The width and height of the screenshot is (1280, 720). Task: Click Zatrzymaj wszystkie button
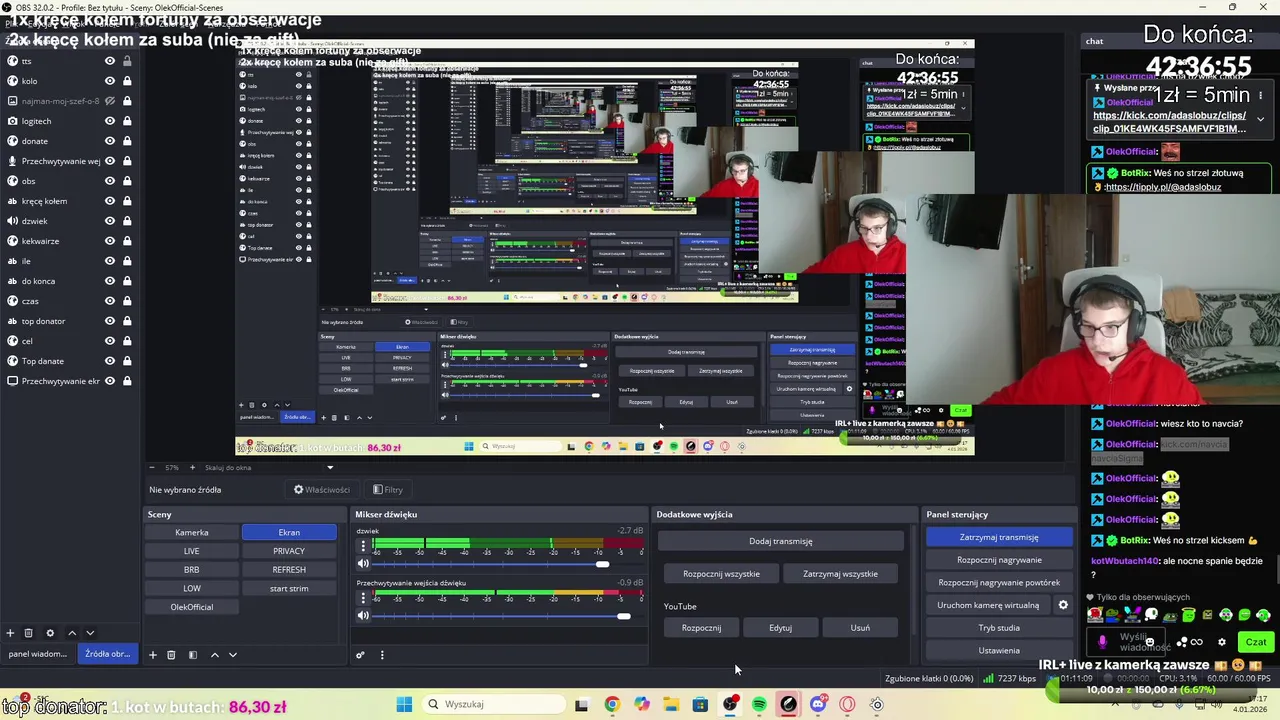(x=840, y=574)
